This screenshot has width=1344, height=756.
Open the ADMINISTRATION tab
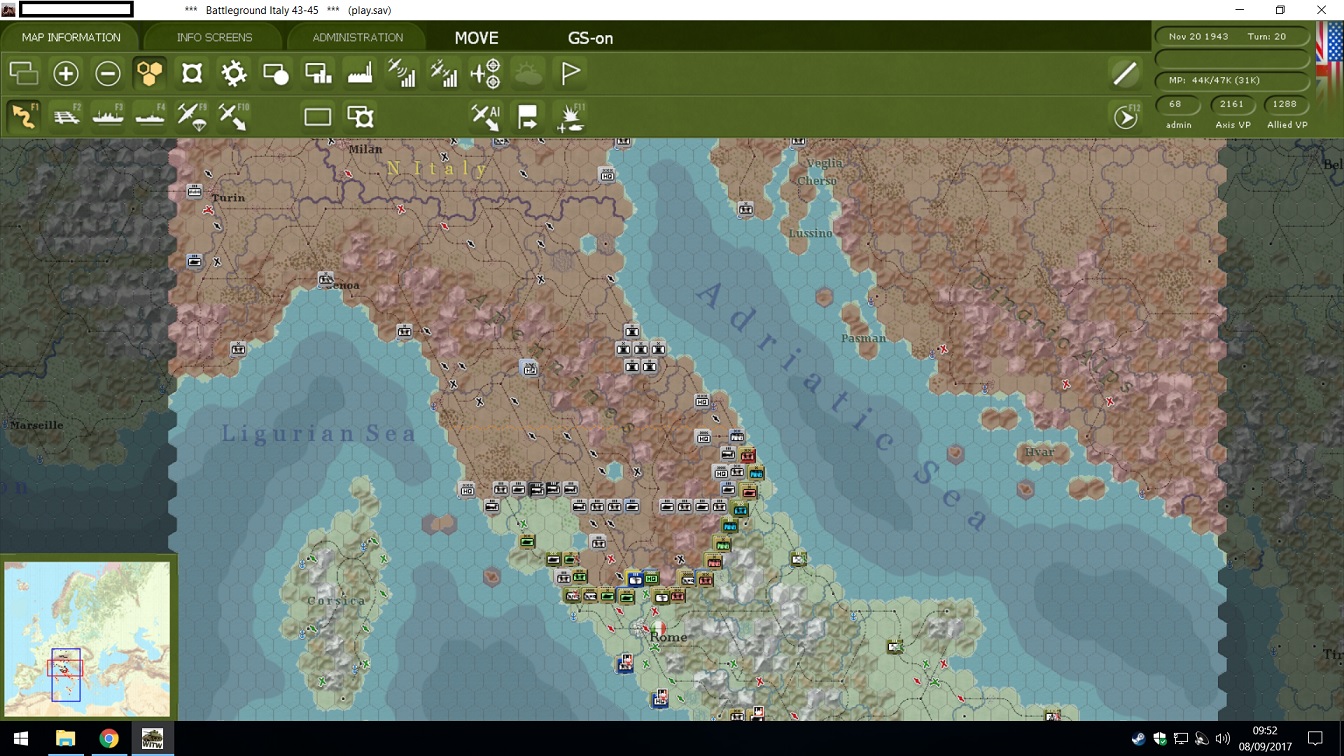click(x=357, y=37)
